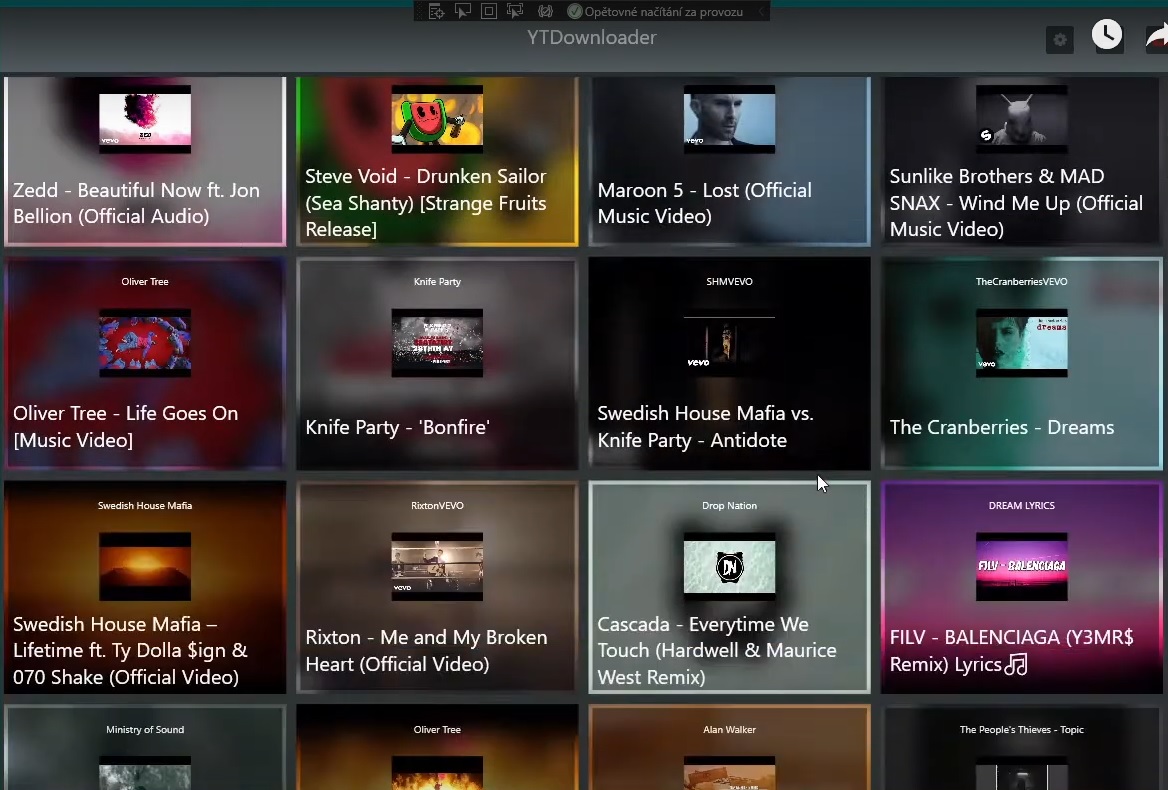
Task: Select The Cranberries - Dreams tile
Action: tap(1021, 364)
